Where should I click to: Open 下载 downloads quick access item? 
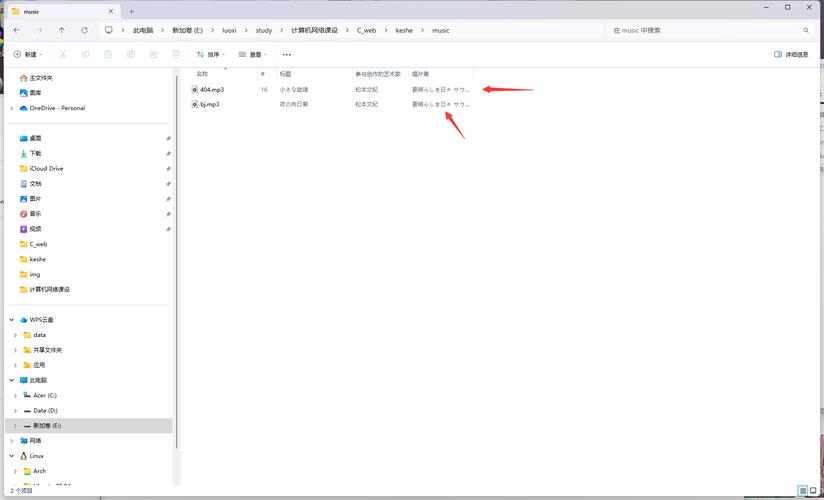click(30, 153)
